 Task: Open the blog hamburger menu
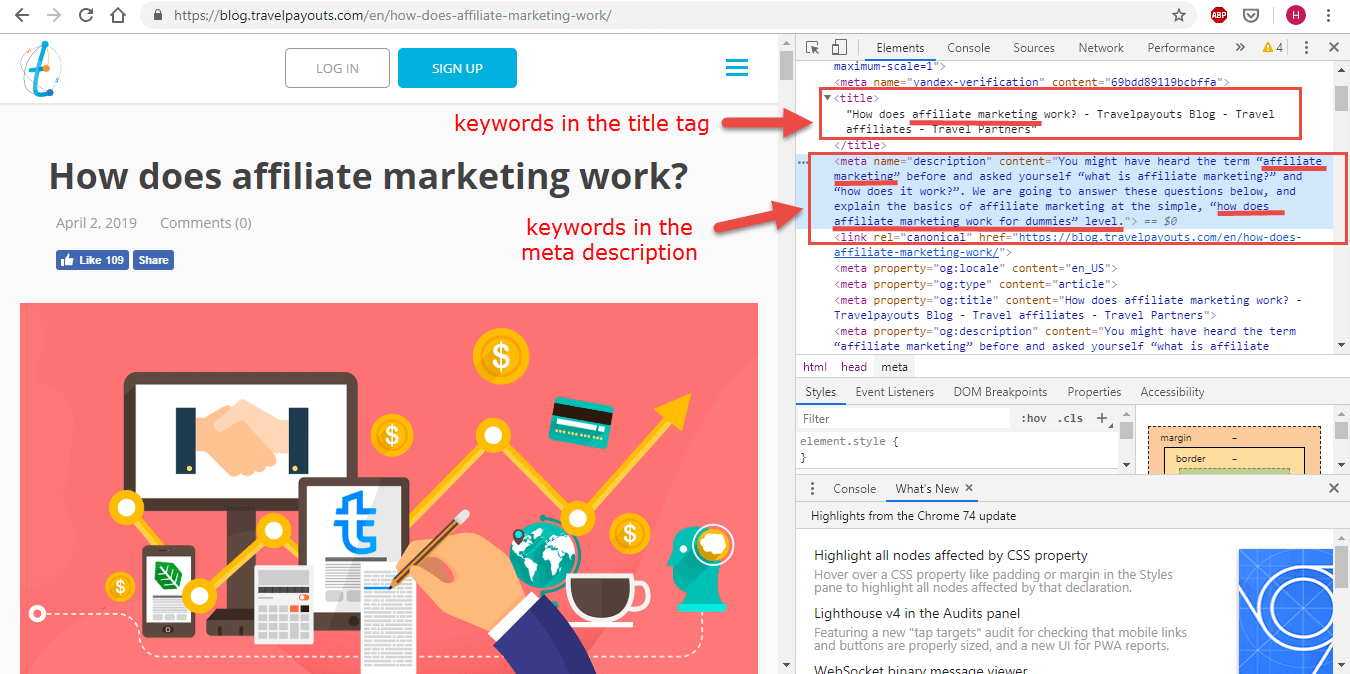click(737, 68)
